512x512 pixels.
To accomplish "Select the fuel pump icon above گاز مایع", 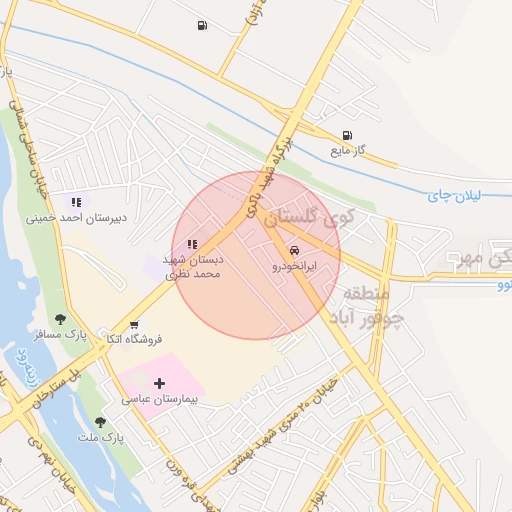I will (x=347, y=135).
